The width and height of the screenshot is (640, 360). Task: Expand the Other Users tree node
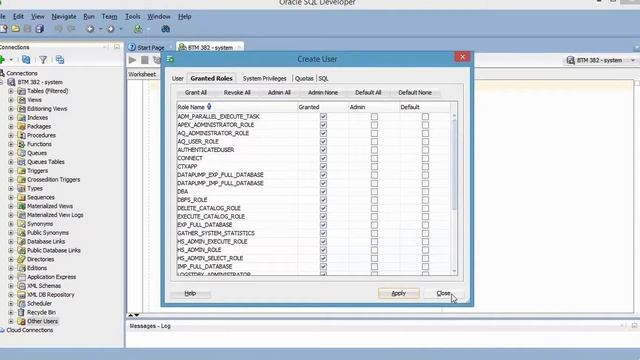(11, 321)
